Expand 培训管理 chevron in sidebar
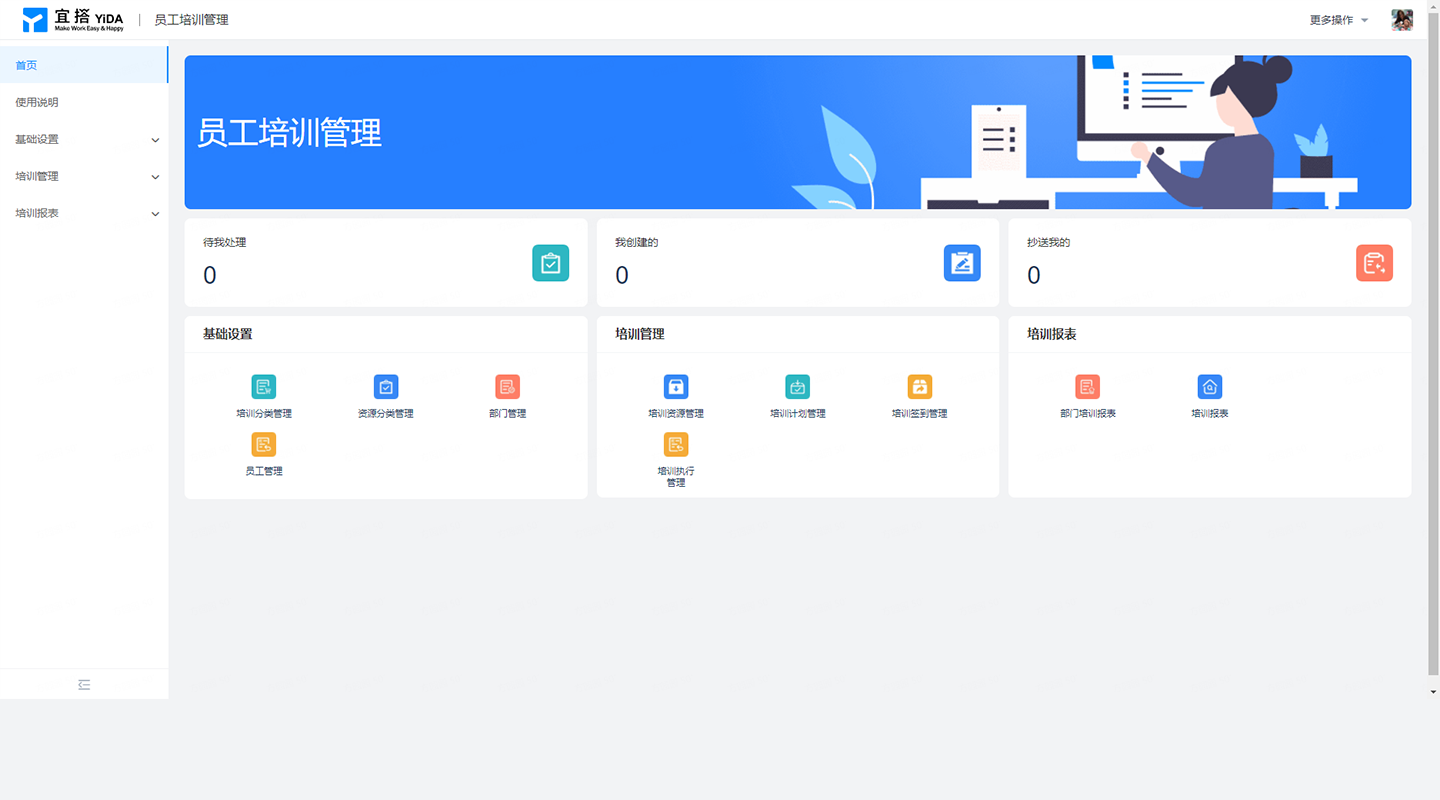 (x=155, y=177)
